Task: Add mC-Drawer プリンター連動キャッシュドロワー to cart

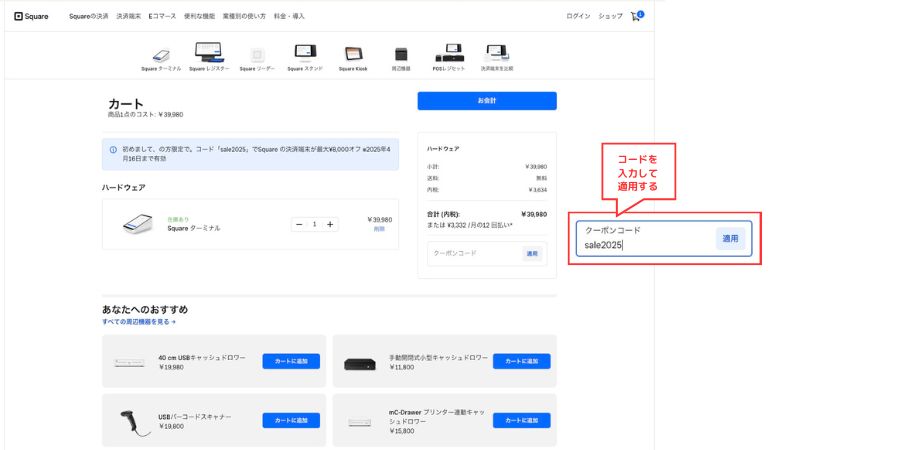Action: (x=521, y=421)
